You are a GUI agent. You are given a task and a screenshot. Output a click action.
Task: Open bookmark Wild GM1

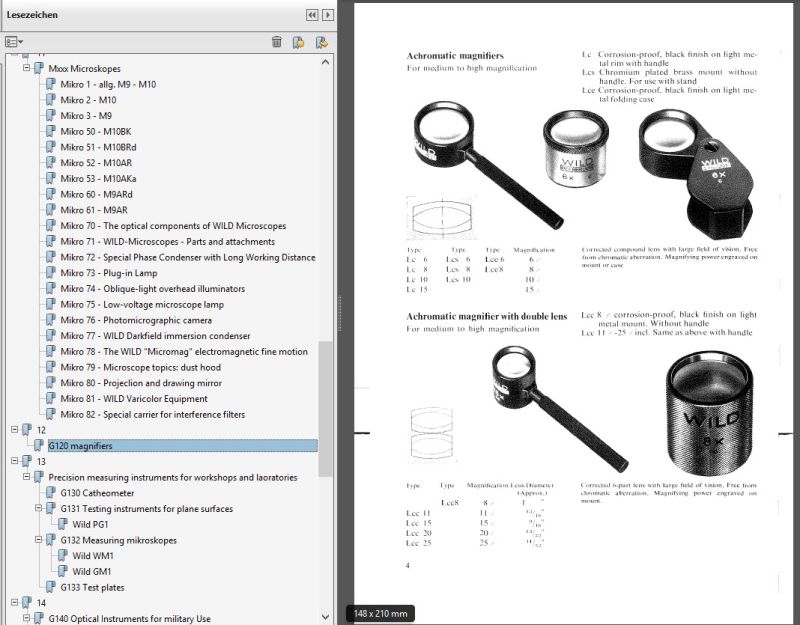pos(92,571)
